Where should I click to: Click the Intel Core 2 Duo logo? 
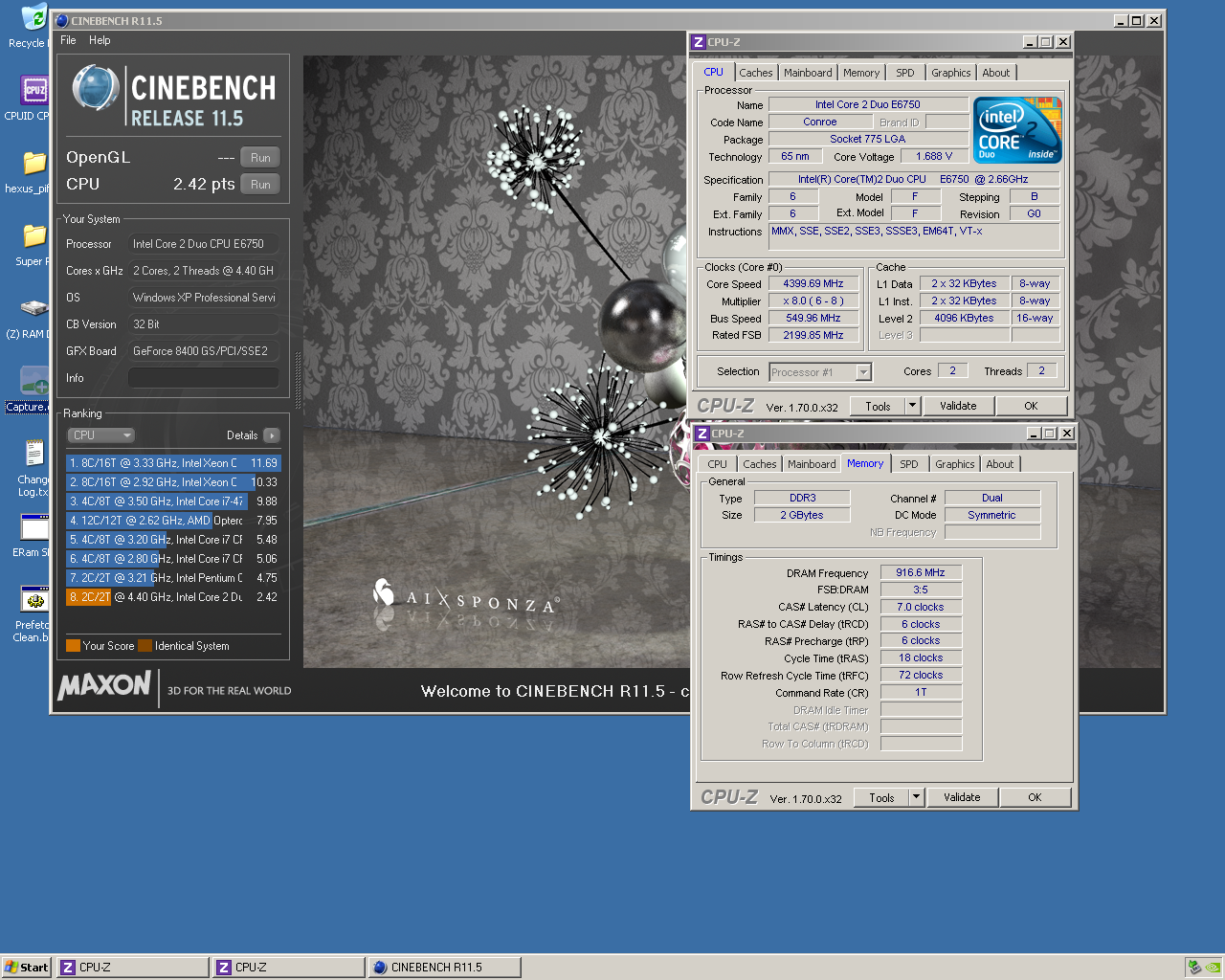point(1018,130)
